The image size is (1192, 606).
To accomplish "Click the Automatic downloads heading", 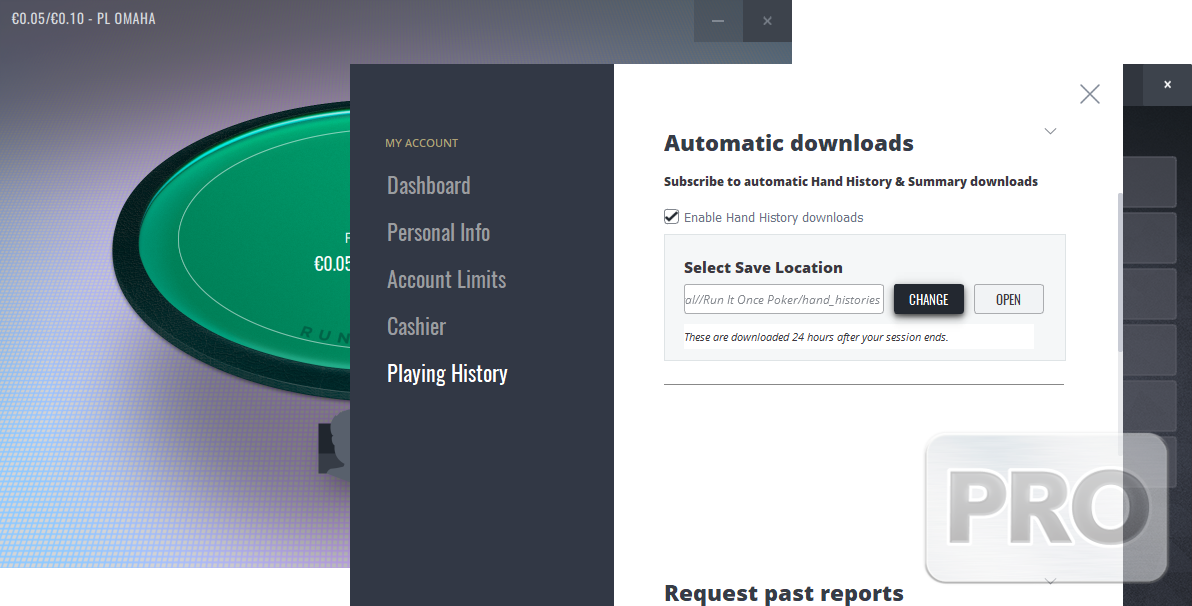I will point(788,143).
